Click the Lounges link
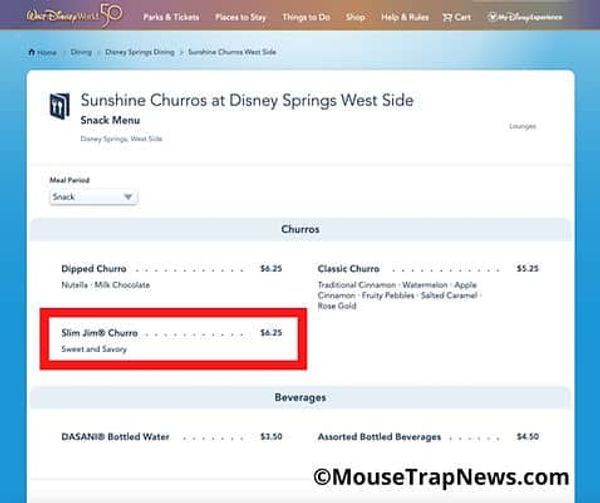 [x=522, y=126]
